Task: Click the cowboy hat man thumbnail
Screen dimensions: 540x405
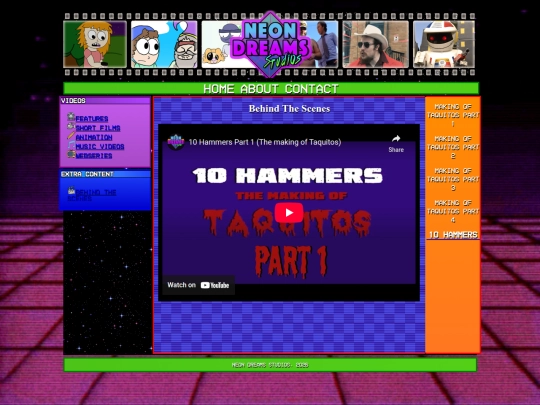Action: click(x=376, y=44)
